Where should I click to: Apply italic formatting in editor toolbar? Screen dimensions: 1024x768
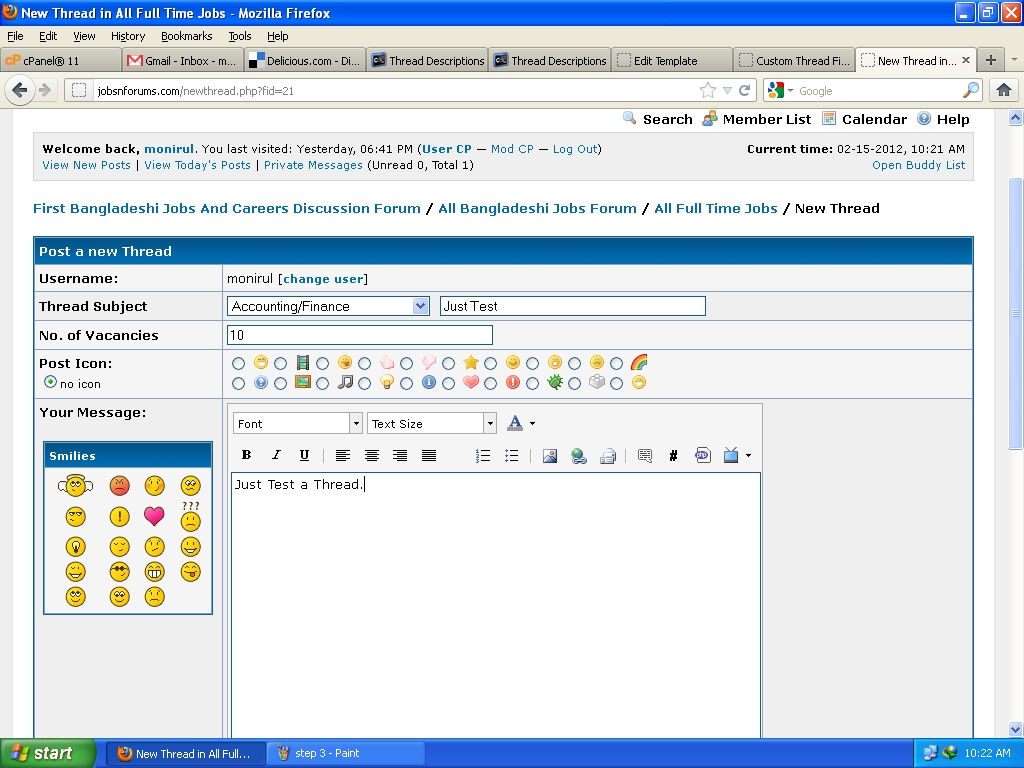click(276, 456)
